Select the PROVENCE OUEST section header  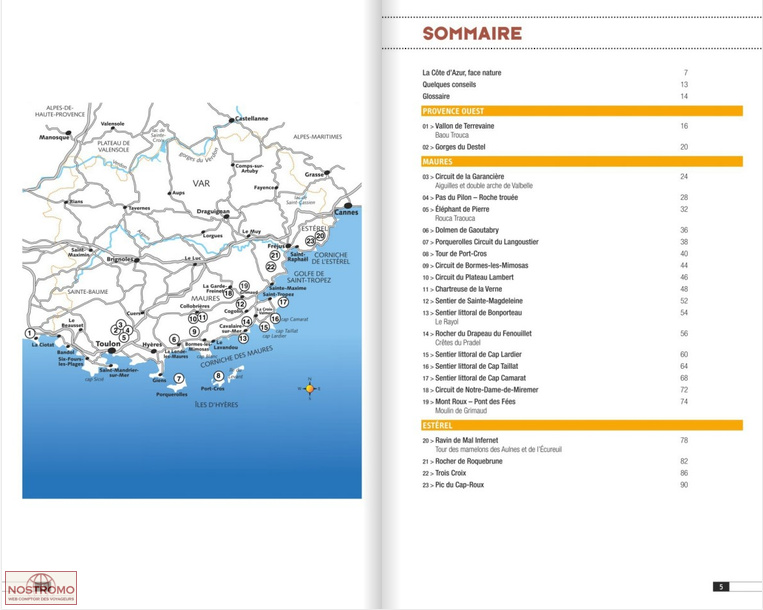[582, 111]
